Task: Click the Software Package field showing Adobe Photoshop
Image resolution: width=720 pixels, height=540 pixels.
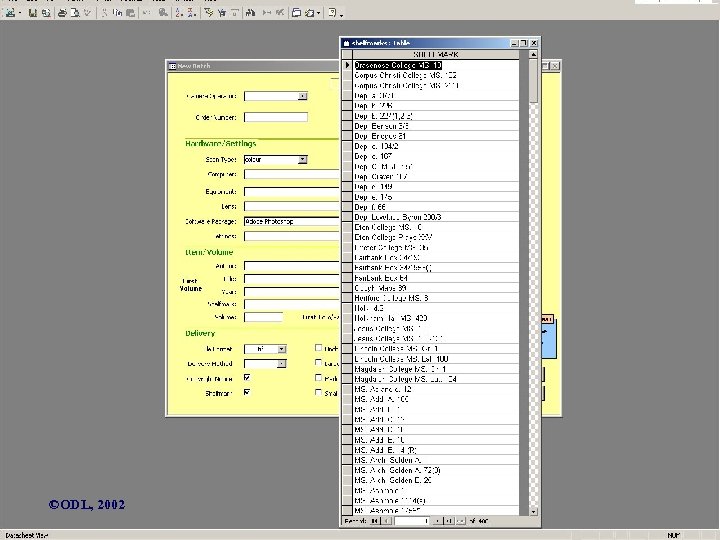Action: 291,221
